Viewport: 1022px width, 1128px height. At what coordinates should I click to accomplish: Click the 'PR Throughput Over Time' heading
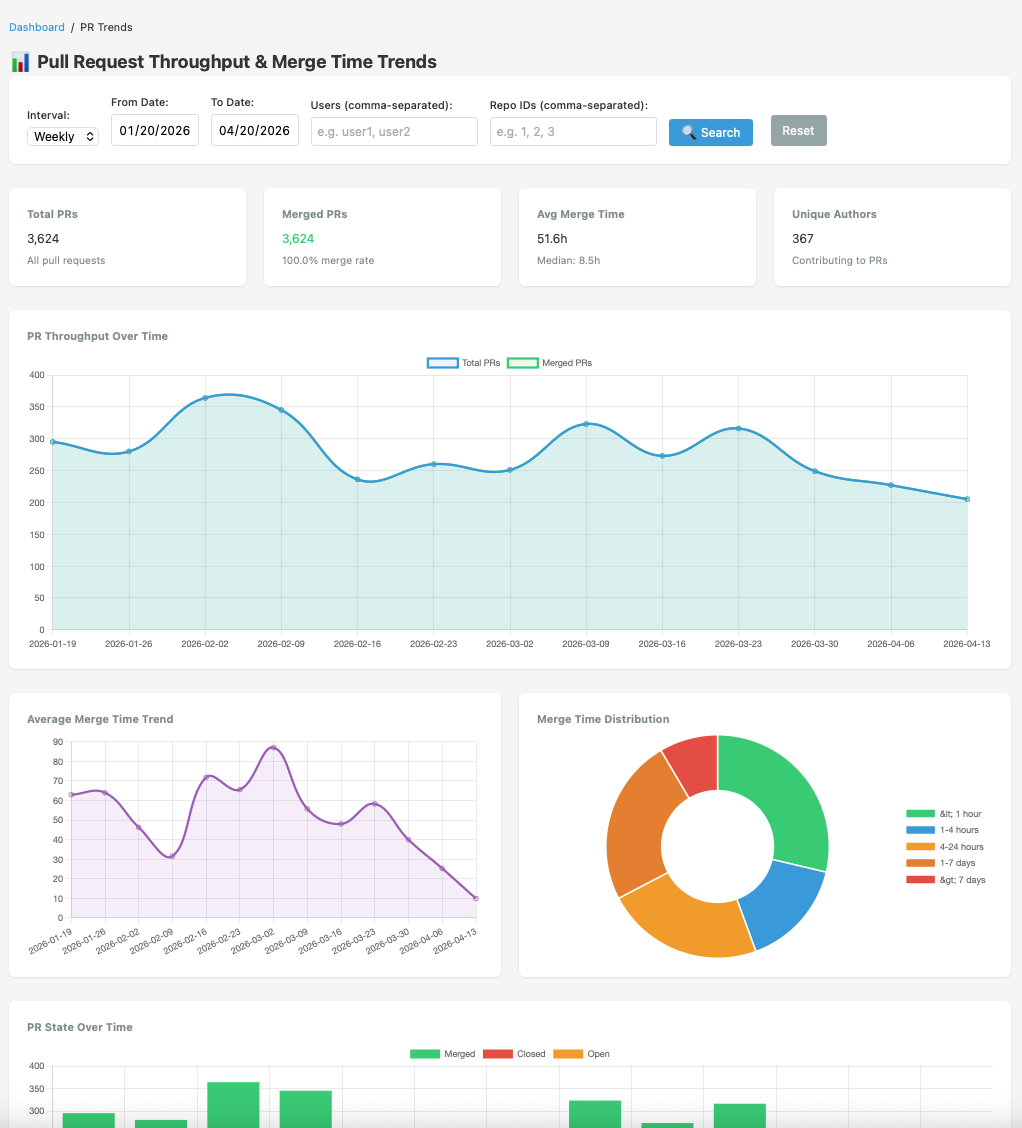pos(97,336)
